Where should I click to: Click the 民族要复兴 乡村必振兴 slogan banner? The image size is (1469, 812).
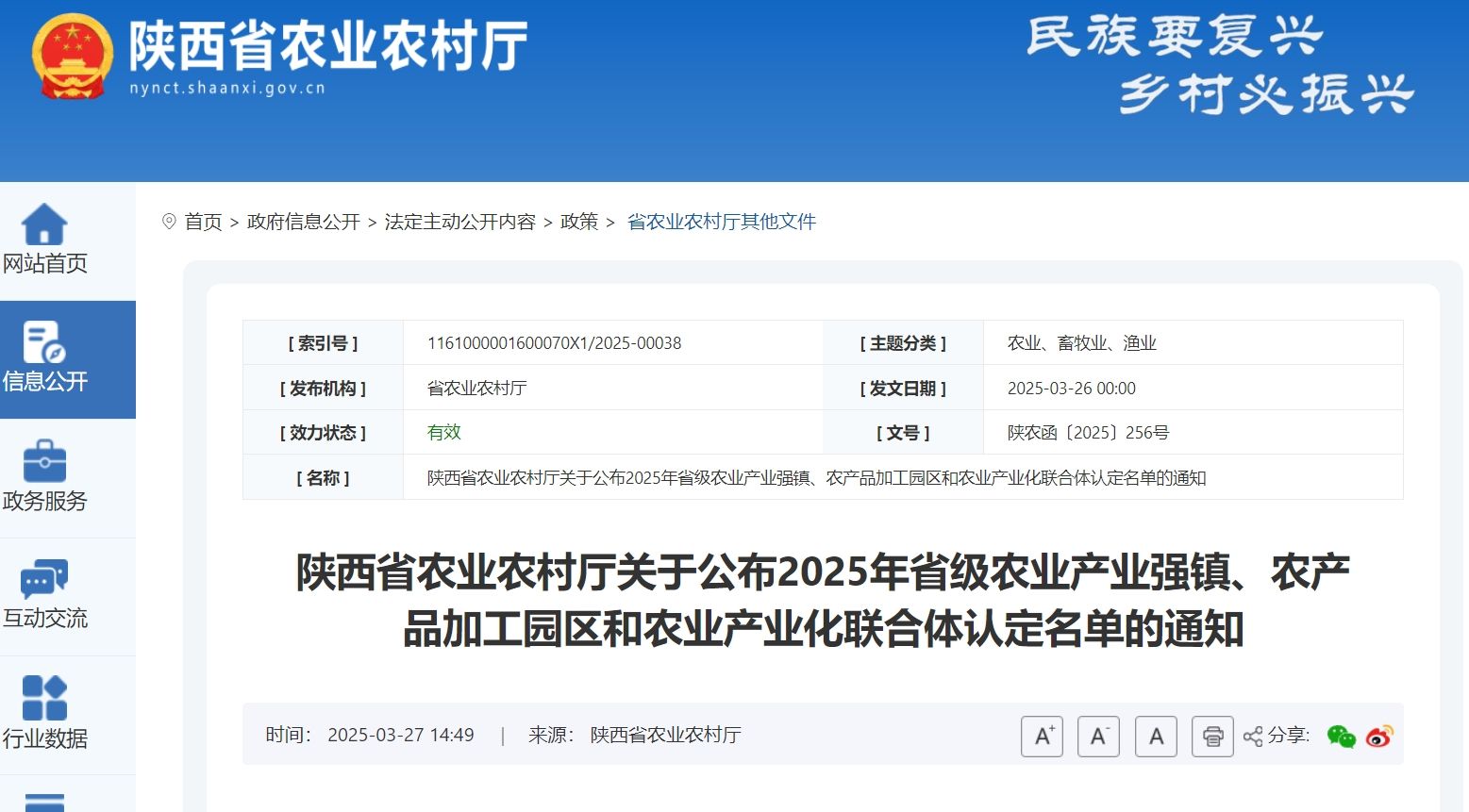pyautogui.click(x=1219, y=64)
